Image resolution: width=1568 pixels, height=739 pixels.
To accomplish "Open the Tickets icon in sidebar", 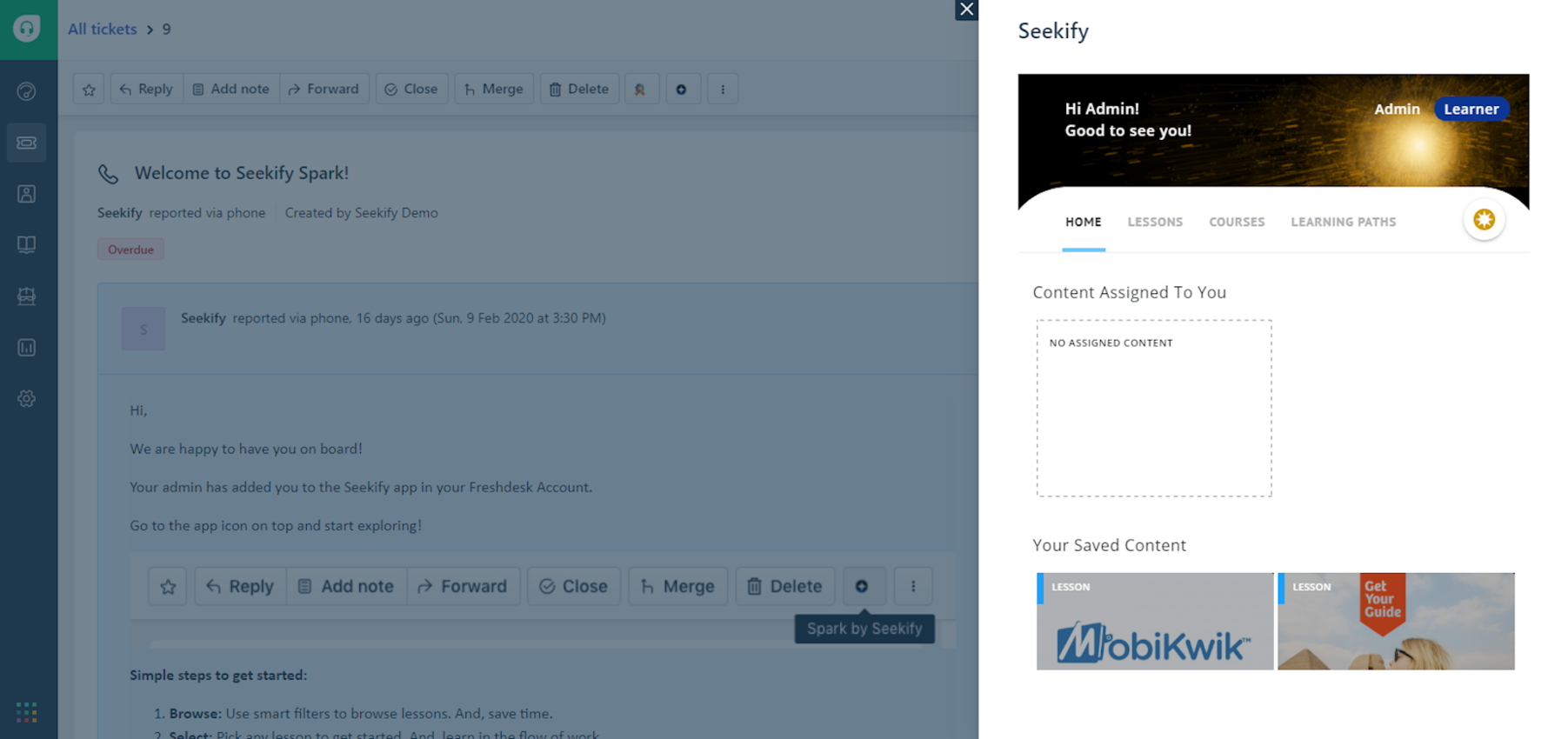I will pyautogui.click(x=27, y=143).
